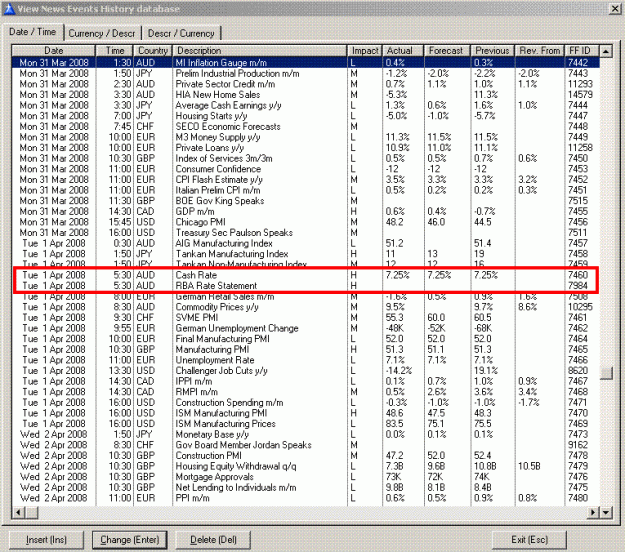Select the Private Loans y/y row
Image resolution: width=625 pixels, height=552 pixels.
tap(305, 148)
